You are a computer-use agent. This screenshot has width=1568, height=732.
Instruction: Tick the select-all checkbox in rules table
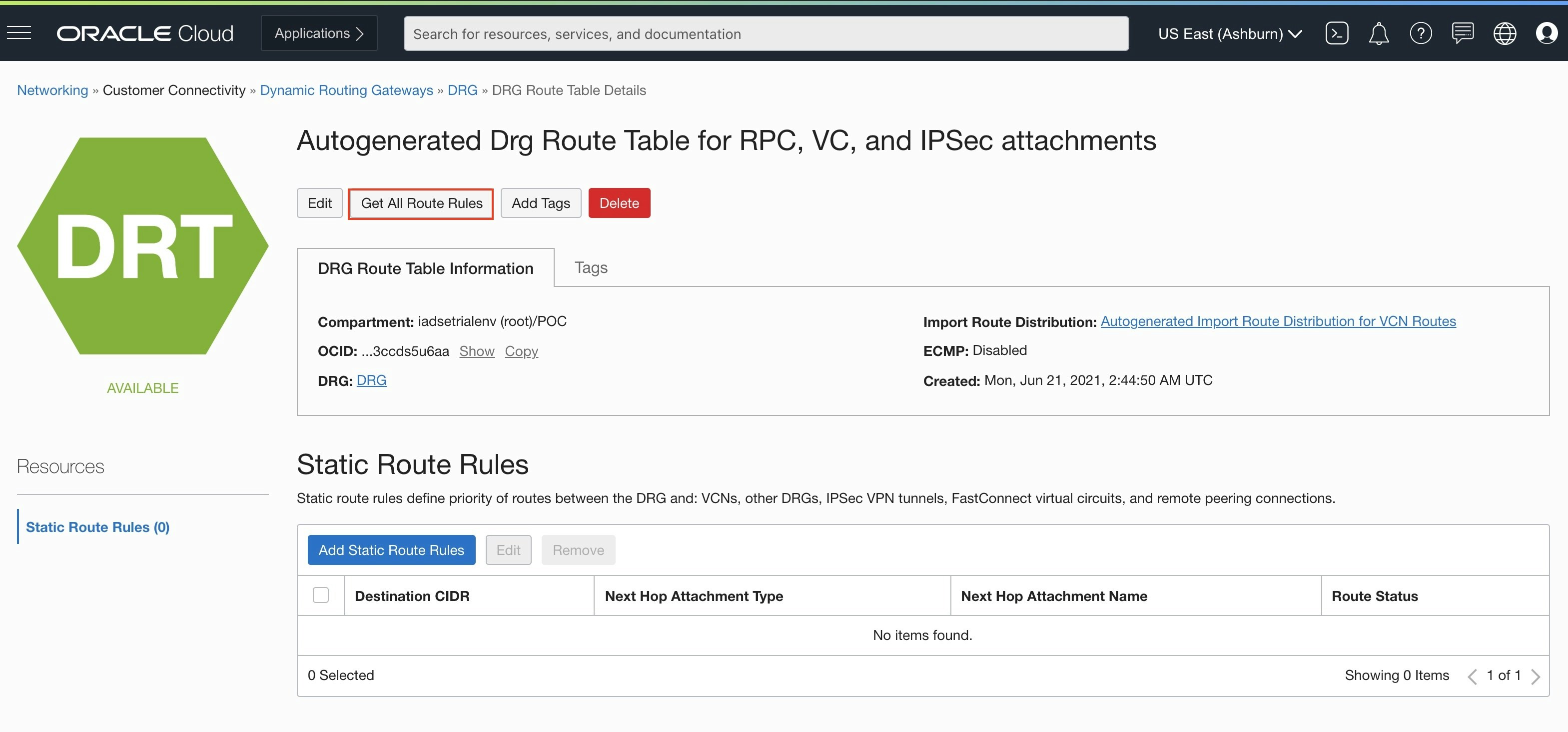pyautogui.click(x=321, y=595)
